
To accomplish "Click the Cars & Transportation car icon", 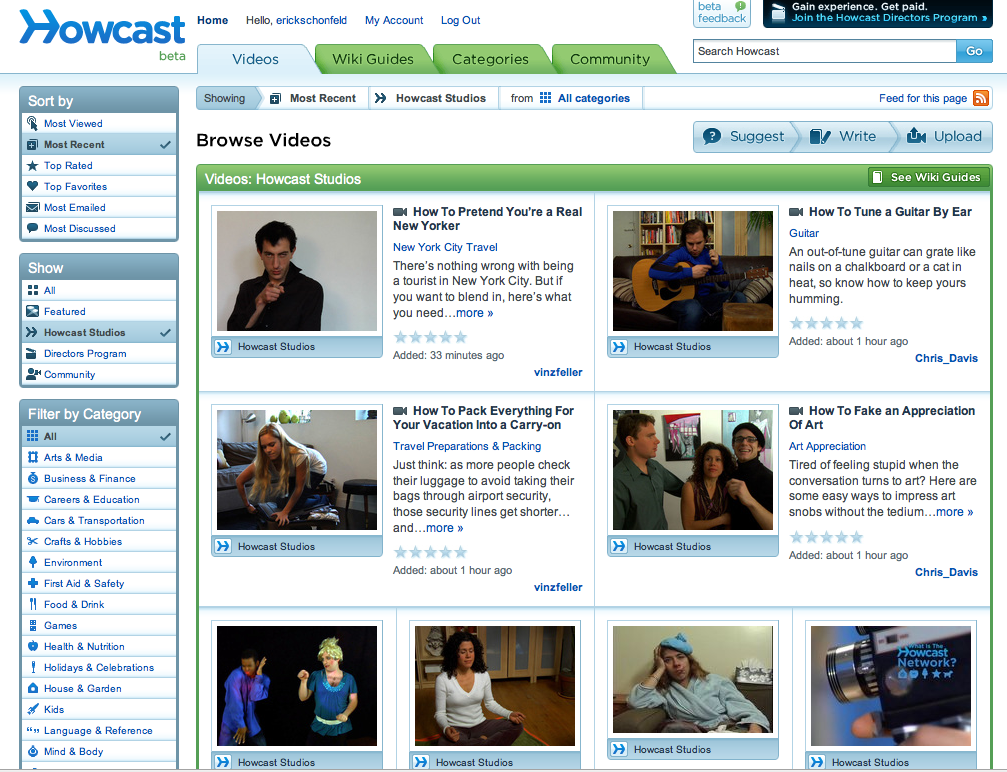I will point(33,520).
